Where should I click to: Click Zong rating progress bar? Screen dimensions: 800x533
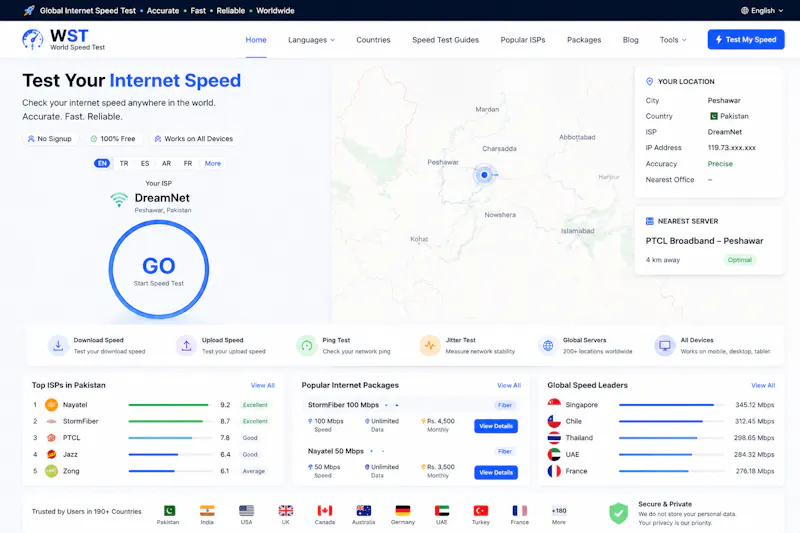pyautogui.click(x=170, y=471)
